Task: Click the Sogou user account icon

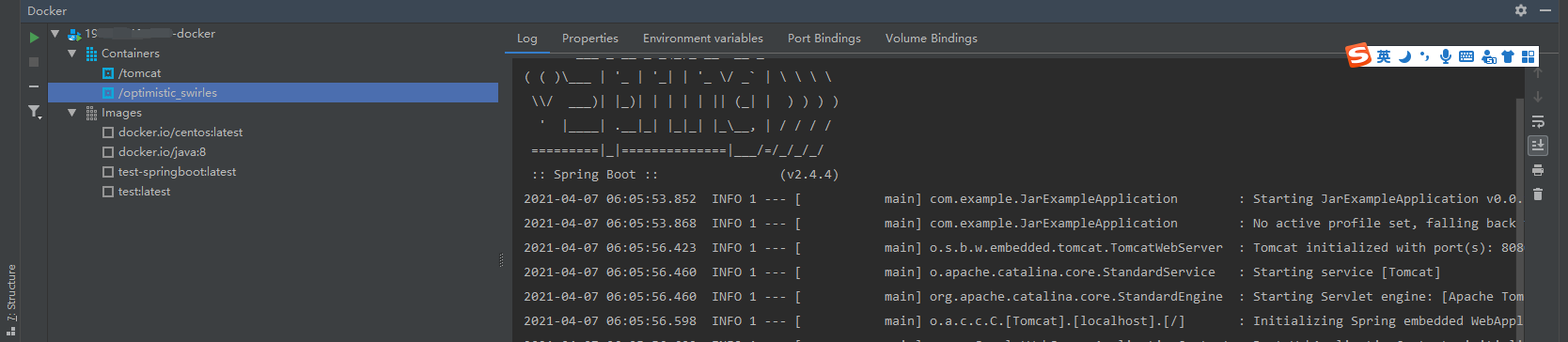Action: 1488,56
